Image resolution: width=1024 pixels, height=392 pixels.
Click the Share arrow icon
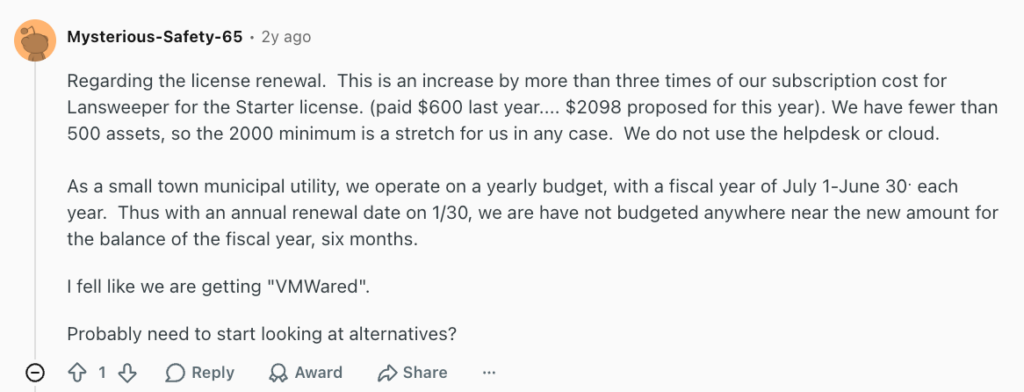(387, 373)
